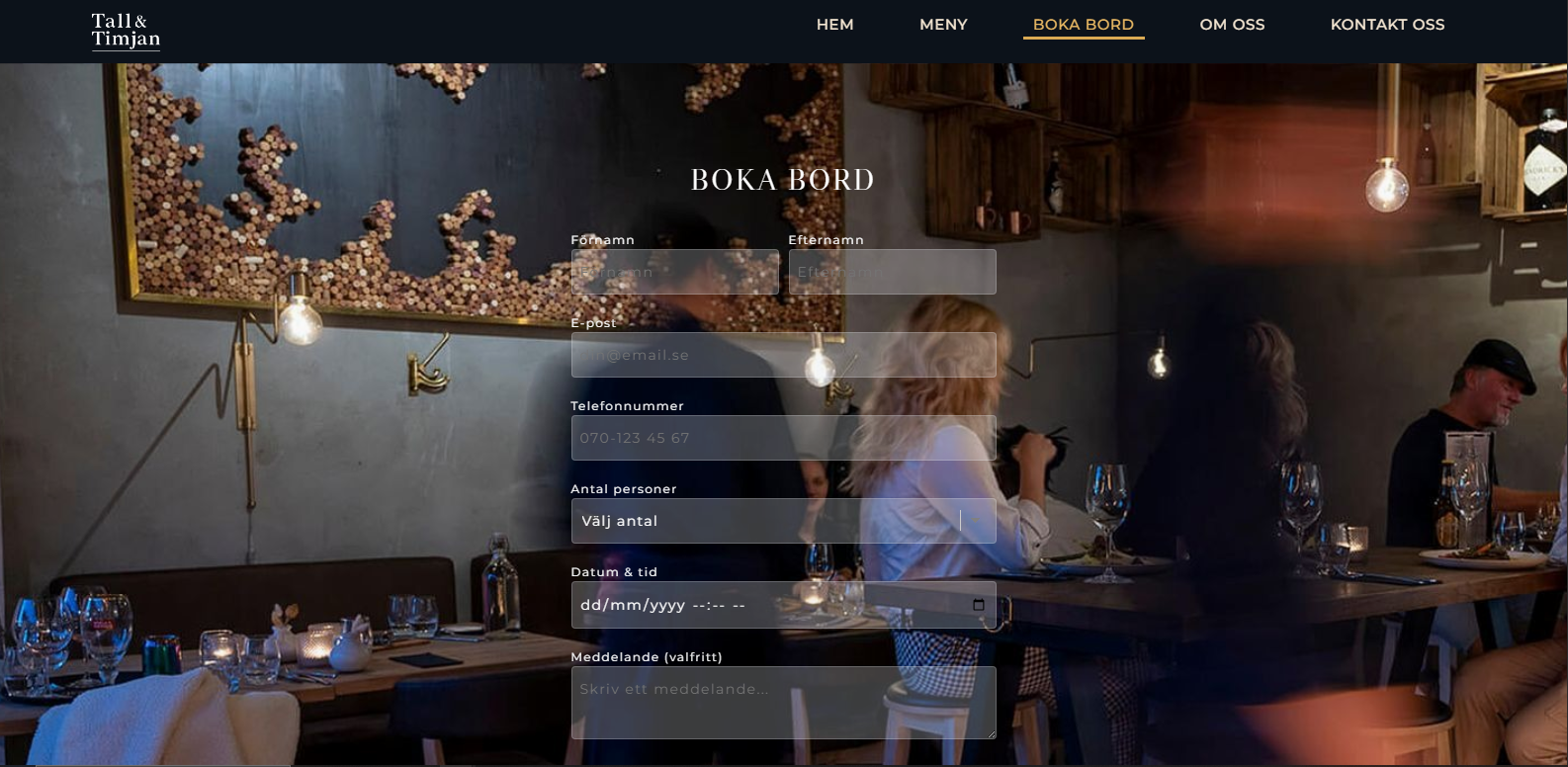This screenshot has height=767, width=1568.
Task: Open the KONTAKT OSS link
Action: pos(1387,25)
